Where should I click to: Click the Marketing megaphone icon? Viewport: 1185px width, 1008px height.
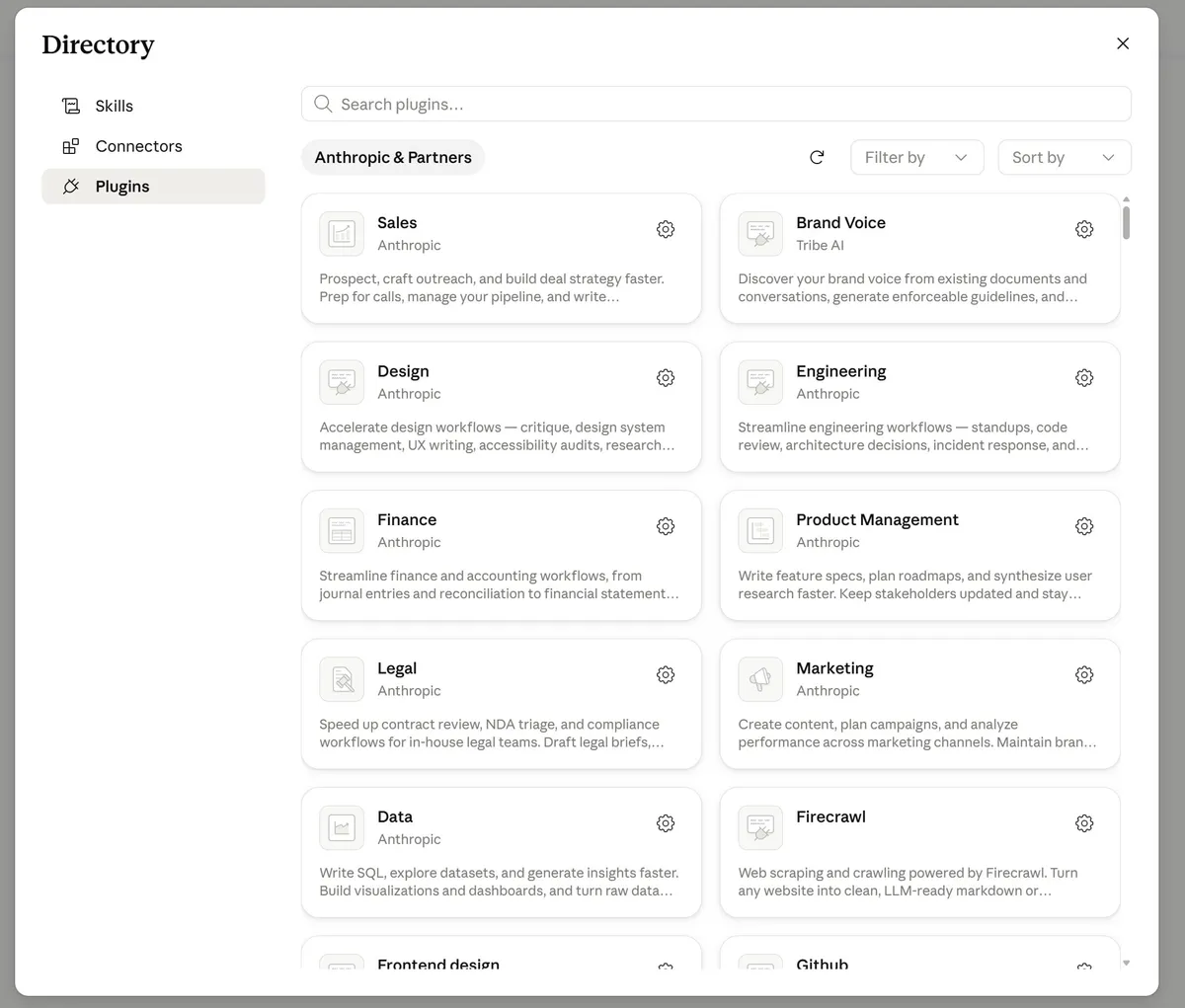click(760, 679)
